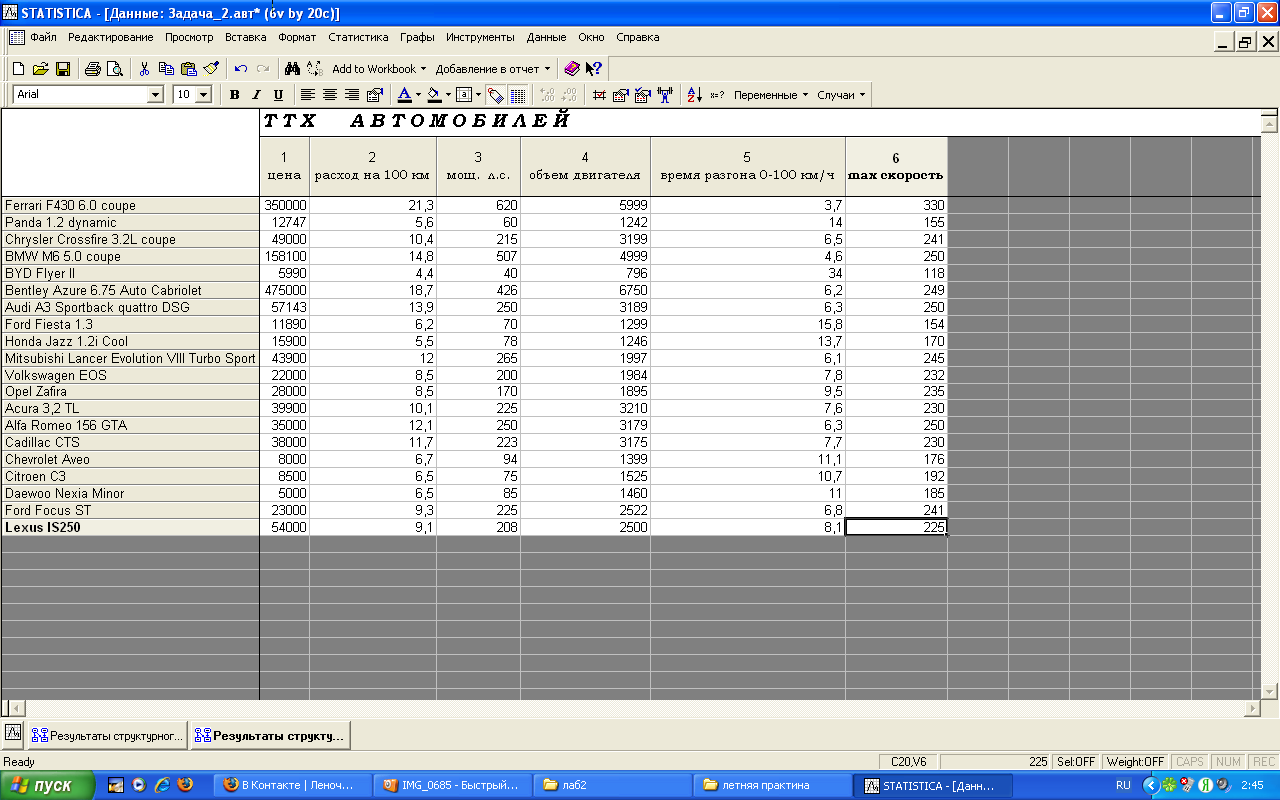Open the Arial font name dropdown
The height and width of the screenshot is (800, 1280).
[x=155, y=95]
